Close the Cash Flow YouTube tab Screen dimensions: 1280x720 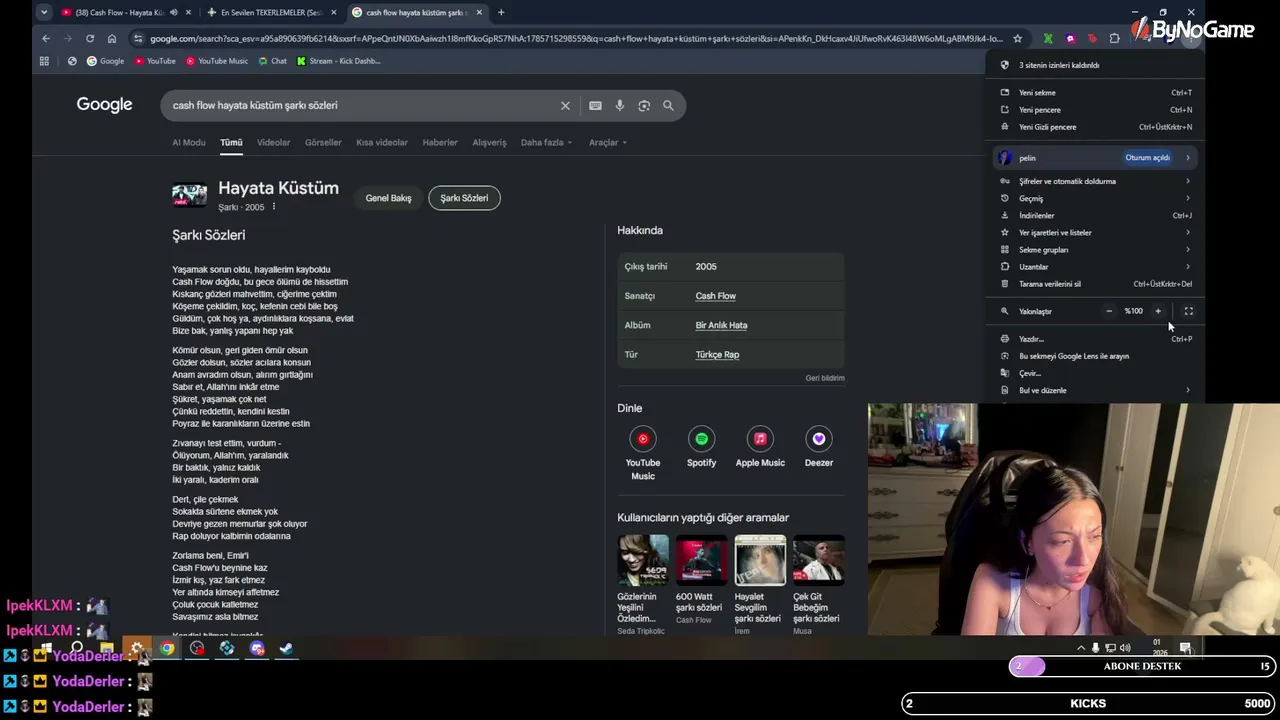coord(188,12)
